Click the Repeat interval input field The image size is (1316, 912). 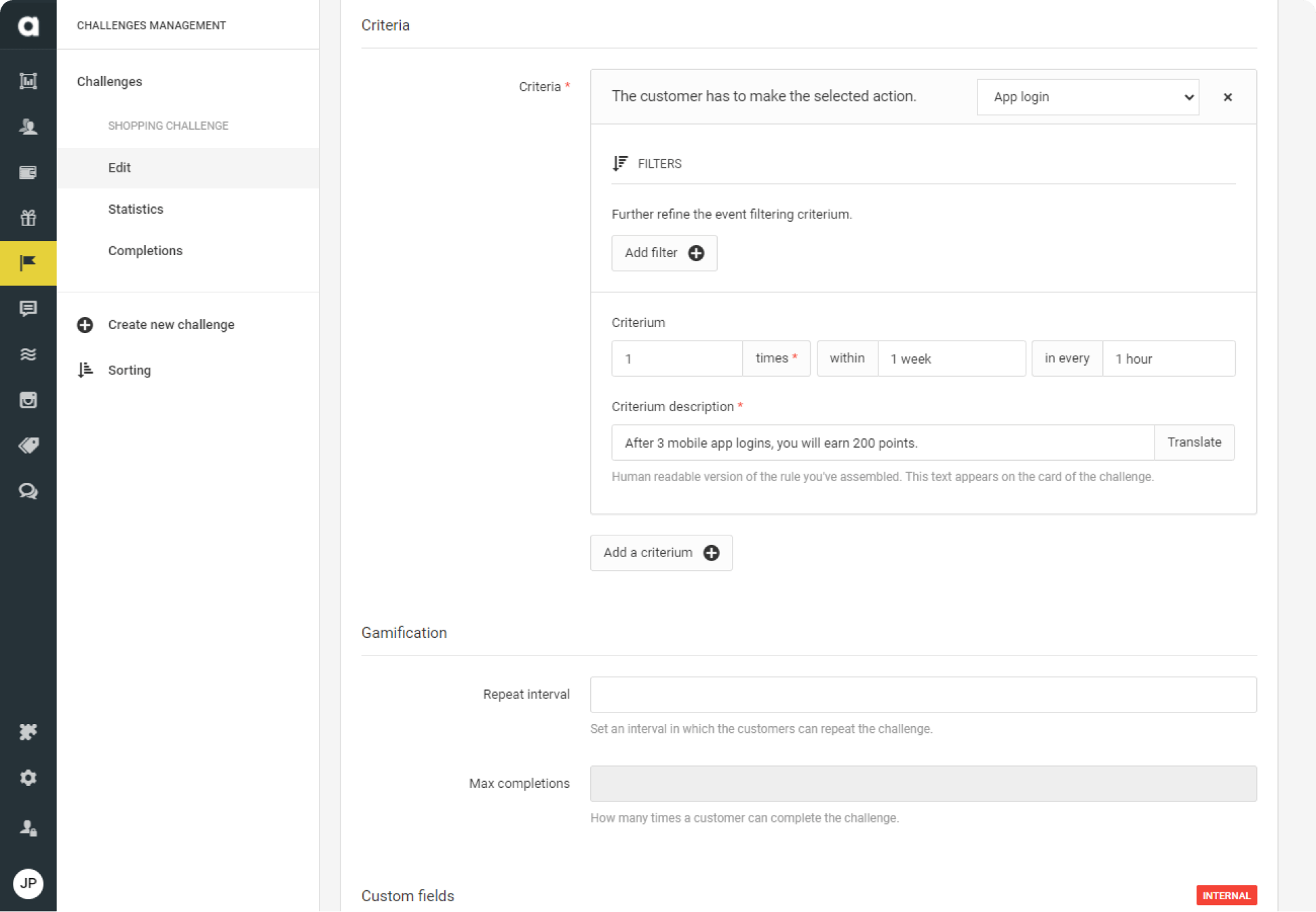pos(923,694)
